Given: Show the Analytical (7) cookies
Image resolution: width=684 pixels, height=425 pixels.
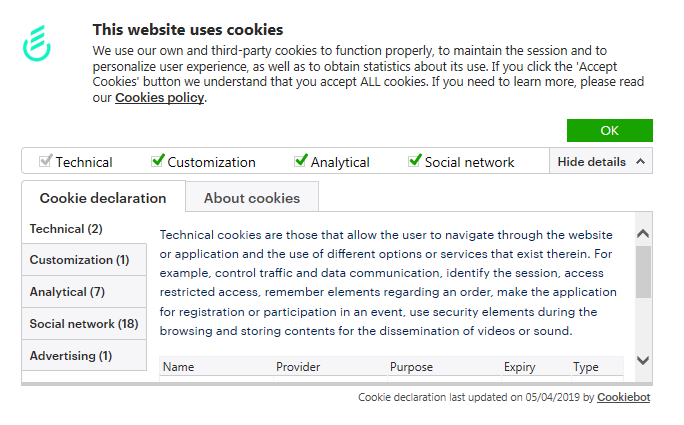Looking at the screenshot, I should [x=84, y=291].
